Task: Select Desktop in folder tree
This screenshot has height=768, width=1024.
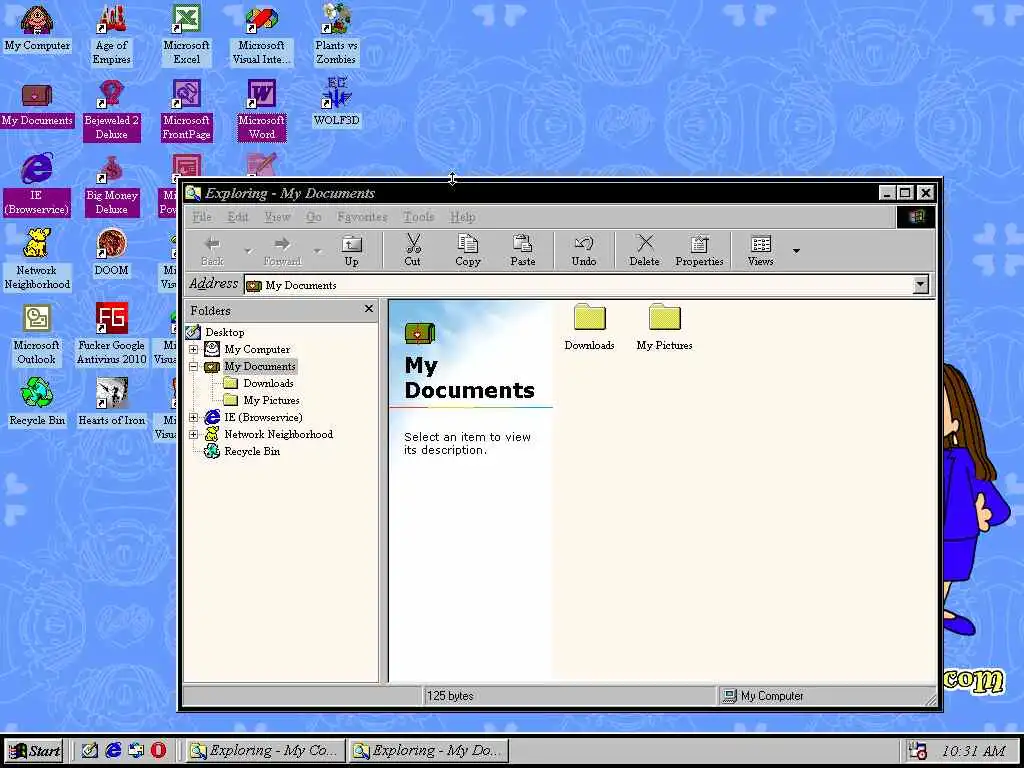Action: [225, 332]
